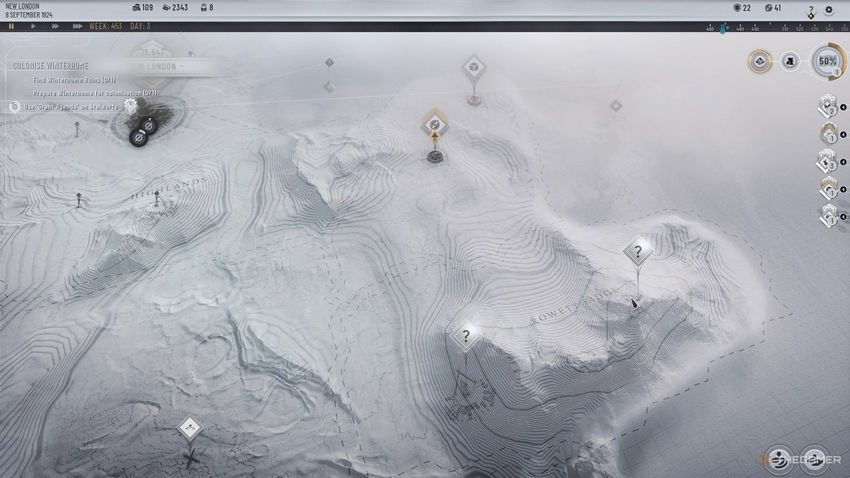Open the settings gear menu
The width and height of the screenshot is (850, 478).
[x=828, y=9]
